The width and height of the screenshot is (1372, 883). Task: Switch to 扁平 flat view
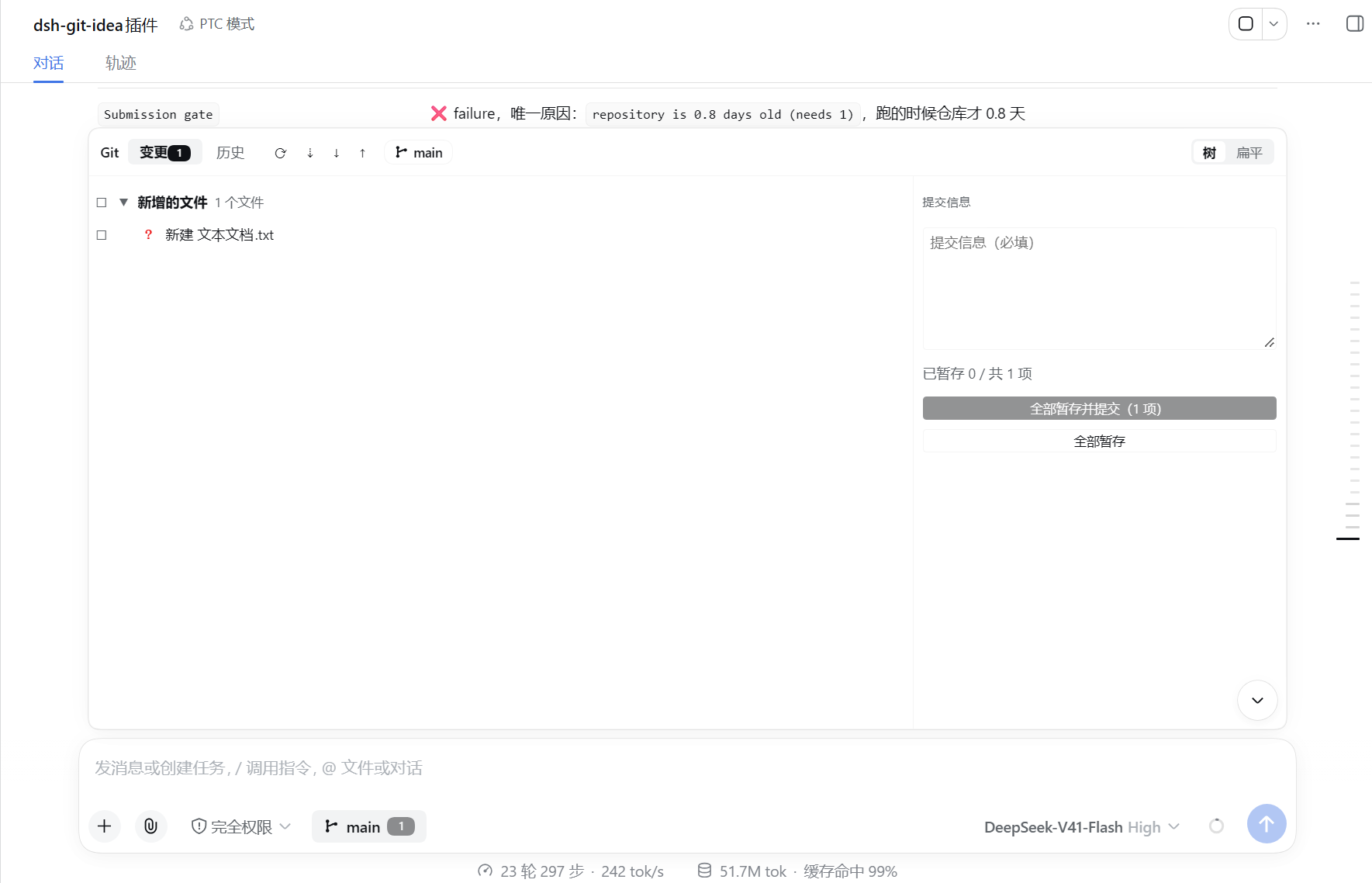[x=1249, y=153]
